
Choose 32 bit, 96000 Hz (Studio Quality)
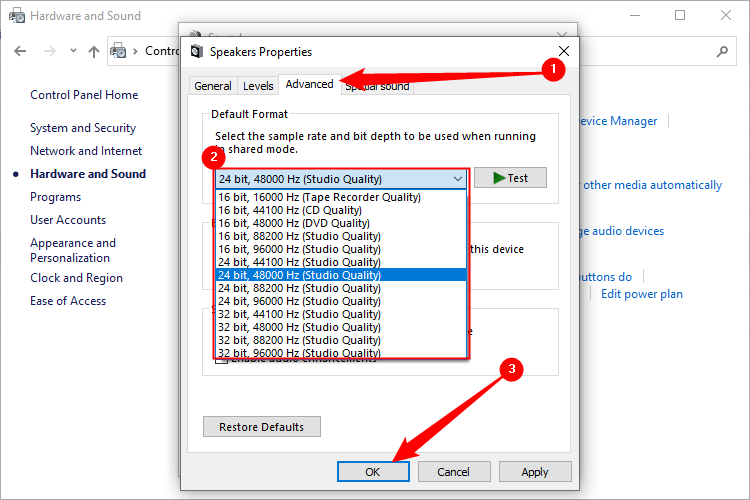tap(341, 352)
